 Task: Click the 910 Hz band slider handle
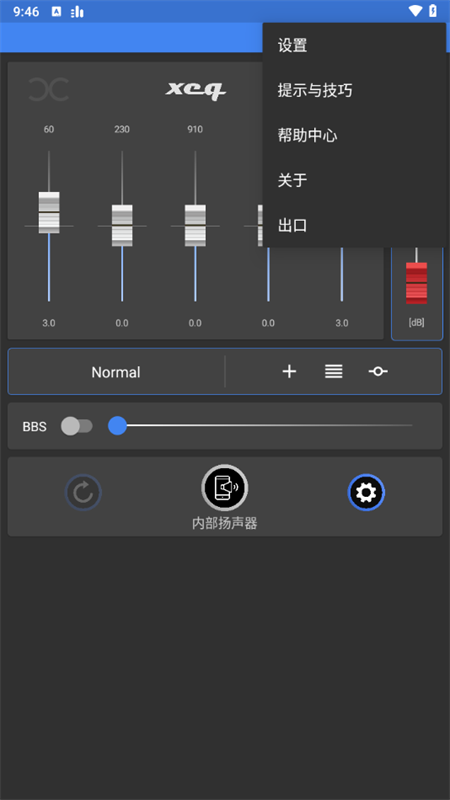click(x=195, y=226)
